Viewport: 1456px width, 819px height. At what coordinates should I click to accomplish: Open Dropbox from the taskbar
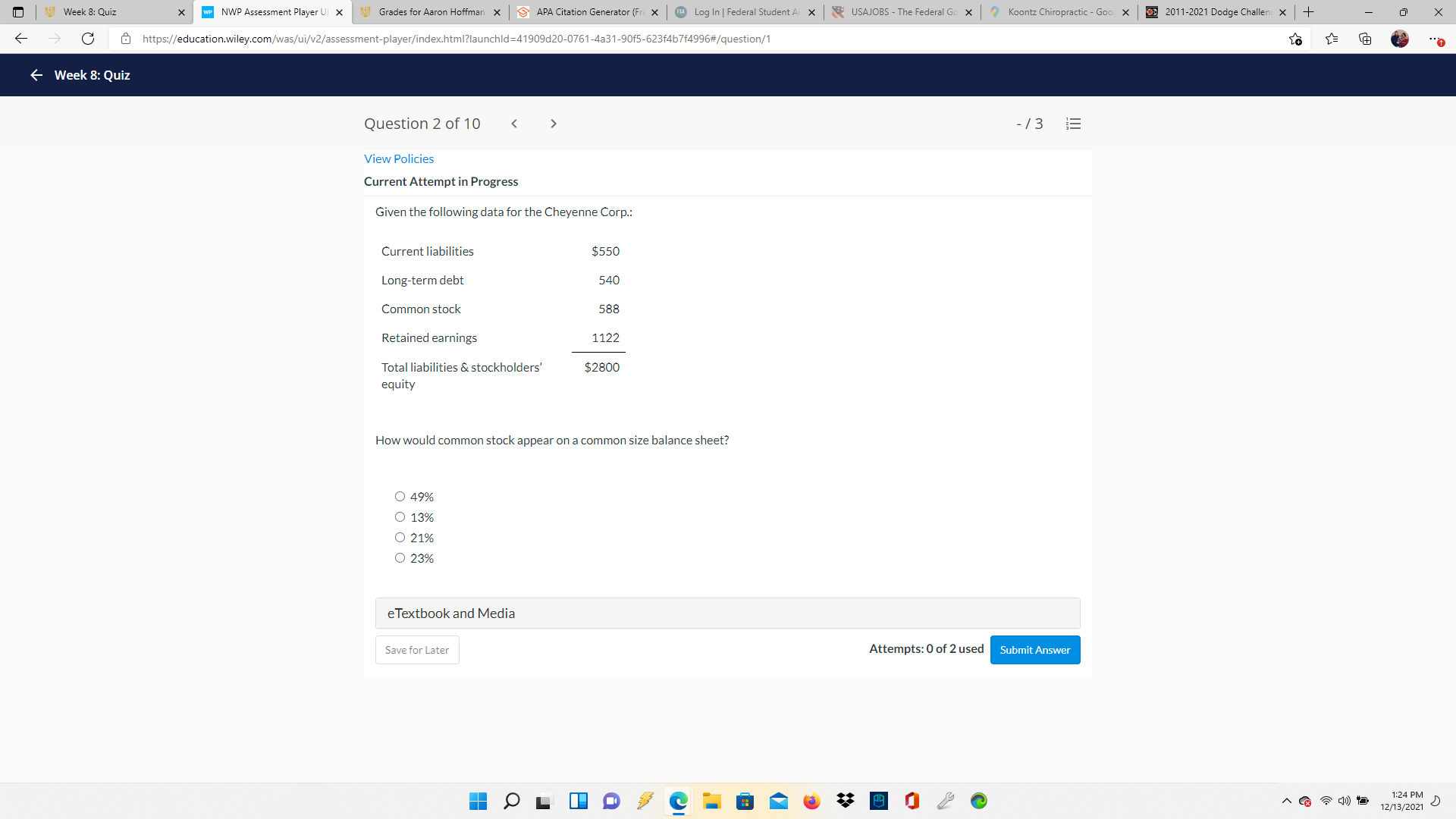point(845,801)
